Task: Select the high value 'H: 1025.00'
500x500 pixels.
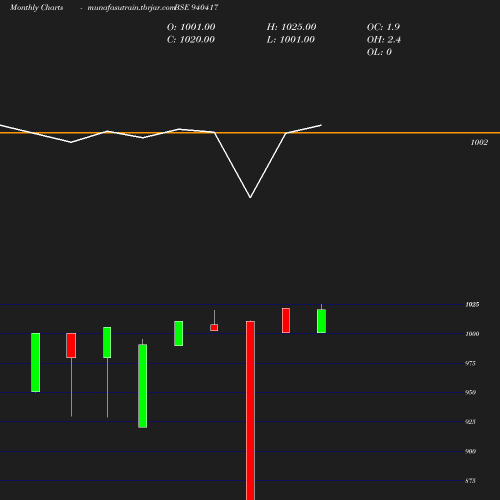Action: pyautogui.click(x=291, y=27)
